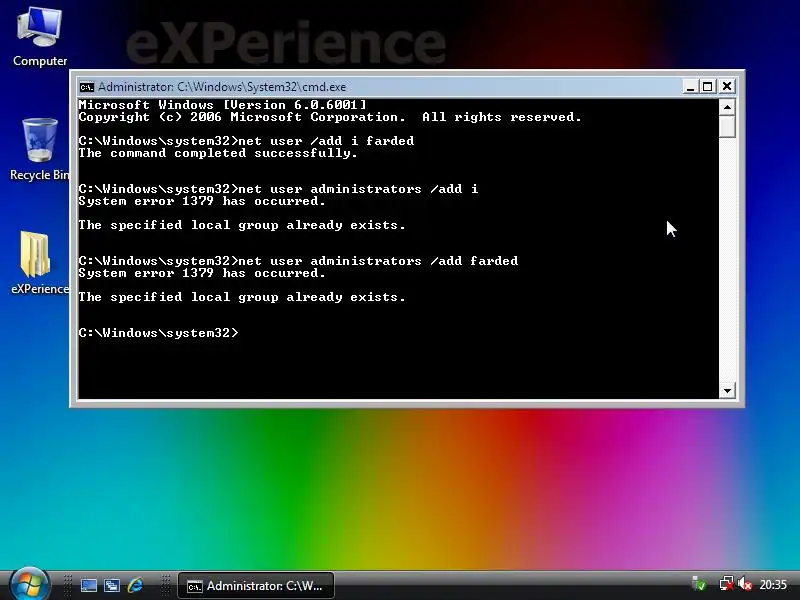Click Safely Remove Hardware tray icon
This screenshot has height=600, width=800.
(699, 584)
